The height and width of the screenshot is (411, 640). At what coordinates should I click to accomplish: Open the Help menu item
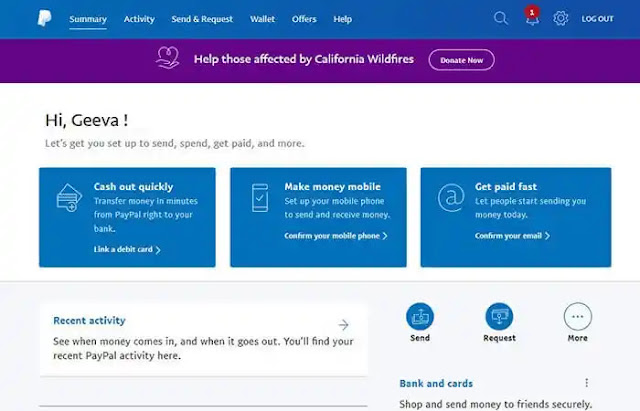click(x=342, y=19)
